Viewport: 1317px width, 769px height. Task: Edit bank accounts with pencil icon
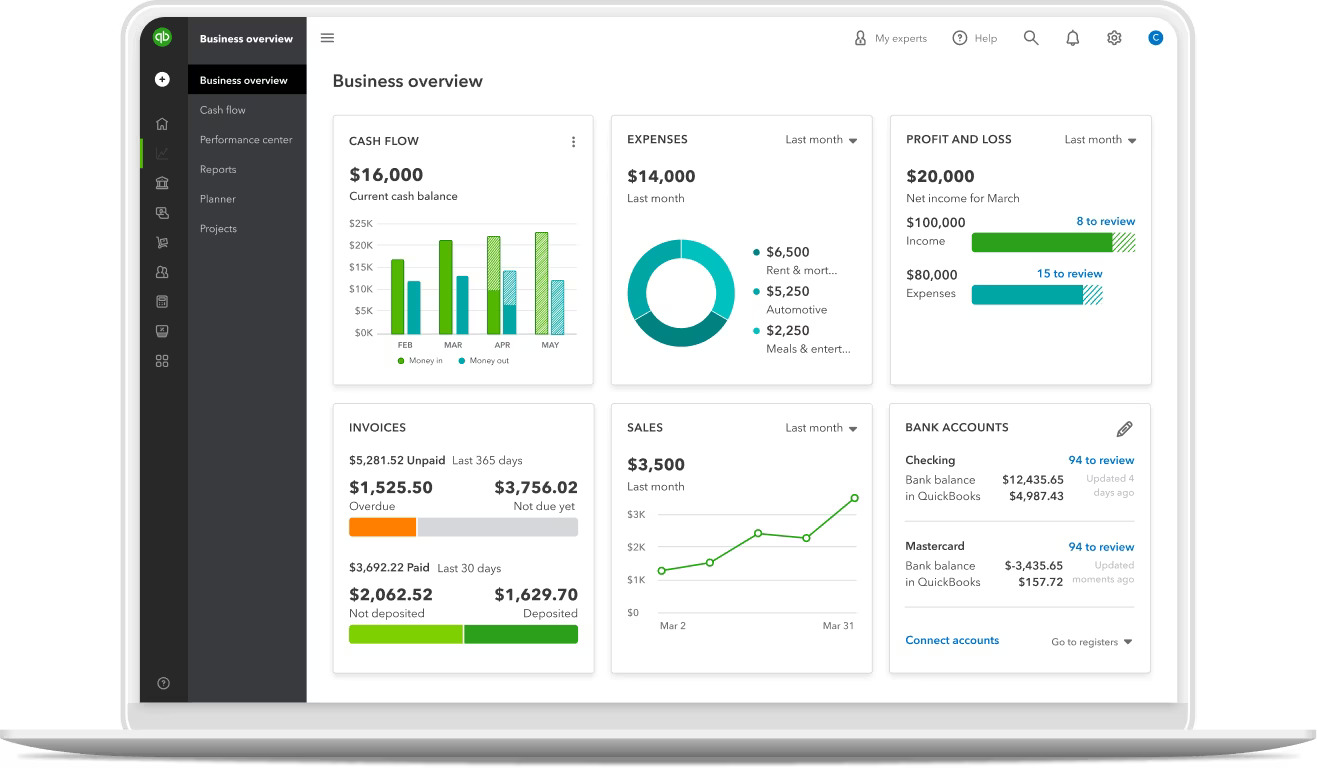point(1124,429)
